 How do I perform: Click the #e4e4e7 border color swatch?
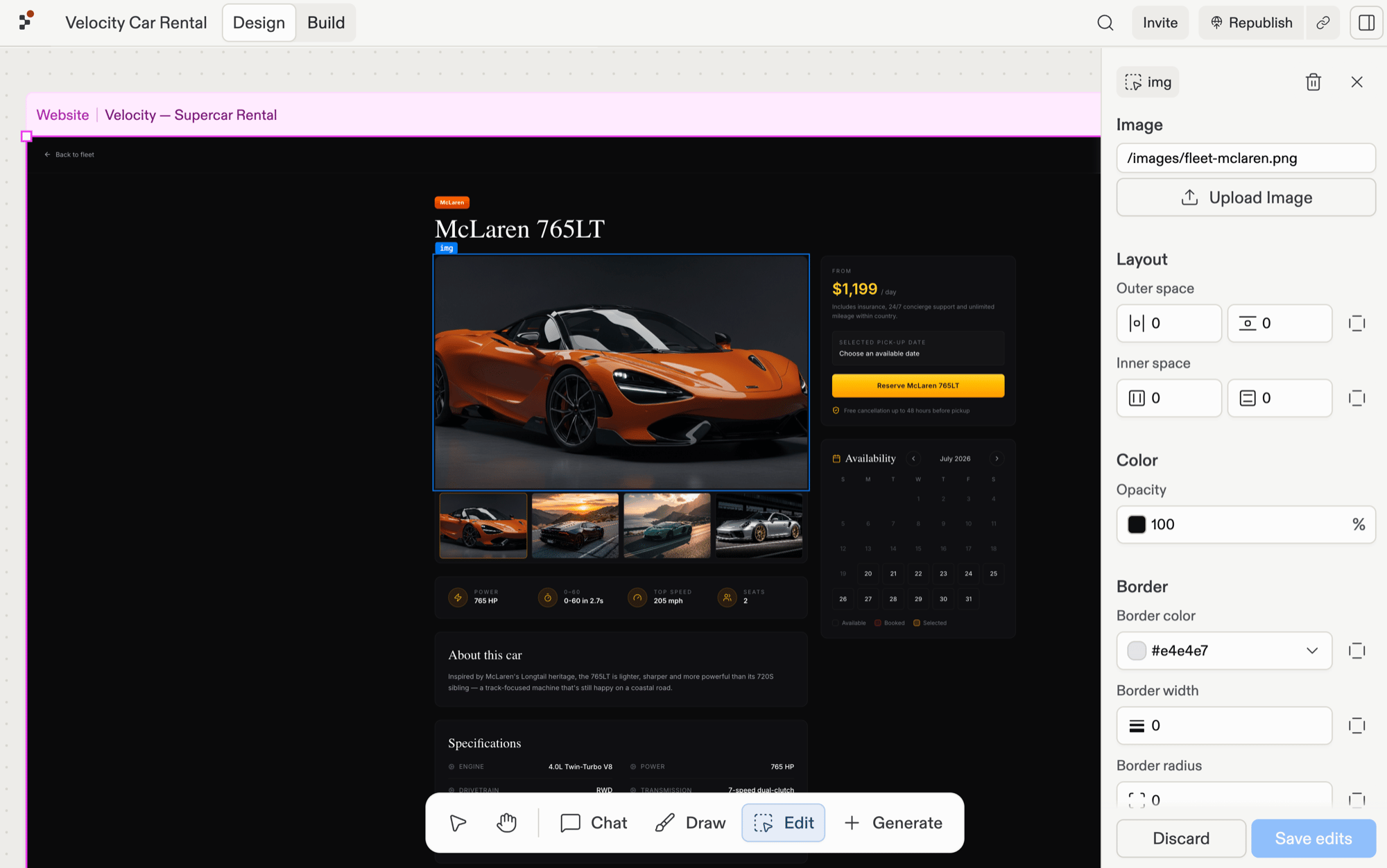1137,650
